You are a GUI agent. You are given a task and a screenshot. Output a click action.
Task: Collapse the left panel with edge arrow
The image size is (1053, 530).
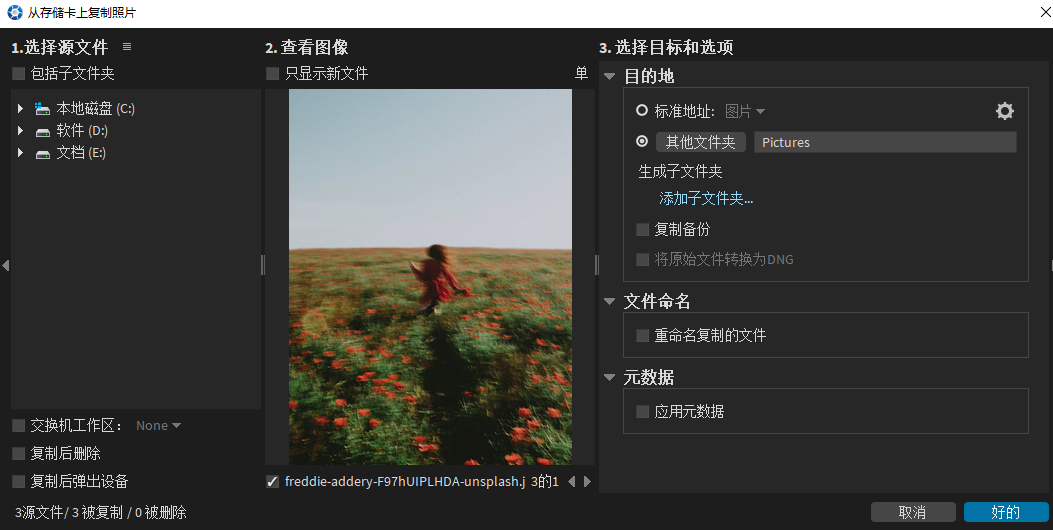(x=5, y=265)
